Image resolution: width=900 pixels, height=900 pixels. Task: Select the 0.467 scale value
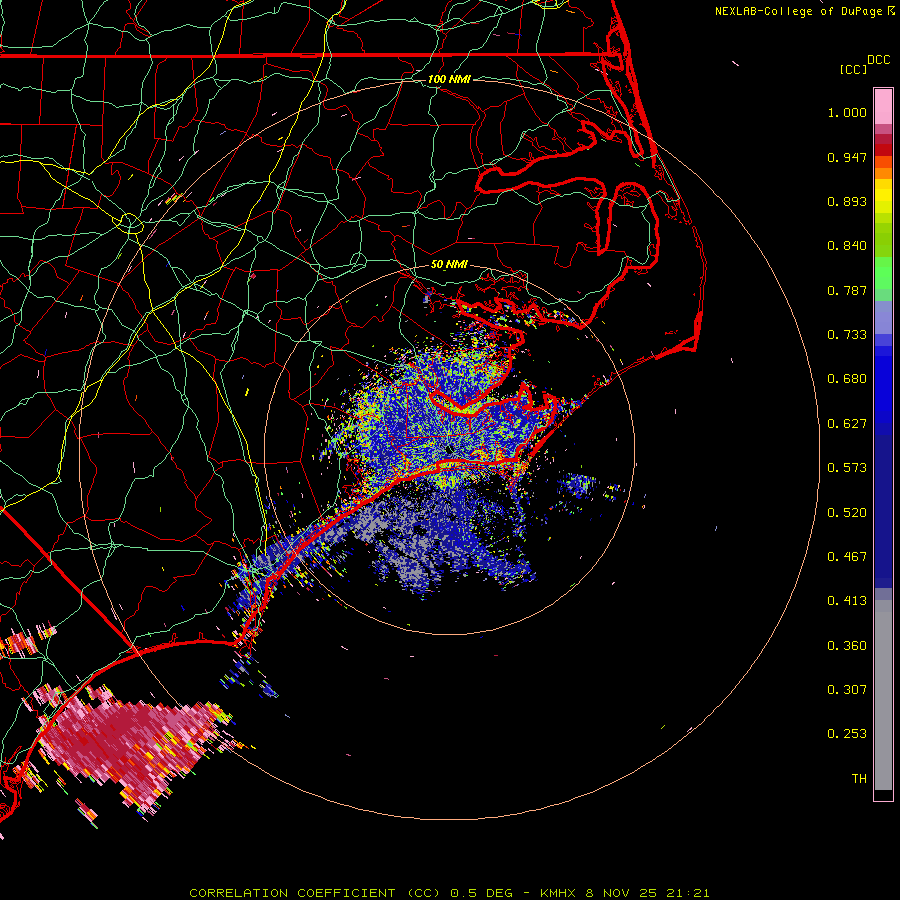pos(847,557)
